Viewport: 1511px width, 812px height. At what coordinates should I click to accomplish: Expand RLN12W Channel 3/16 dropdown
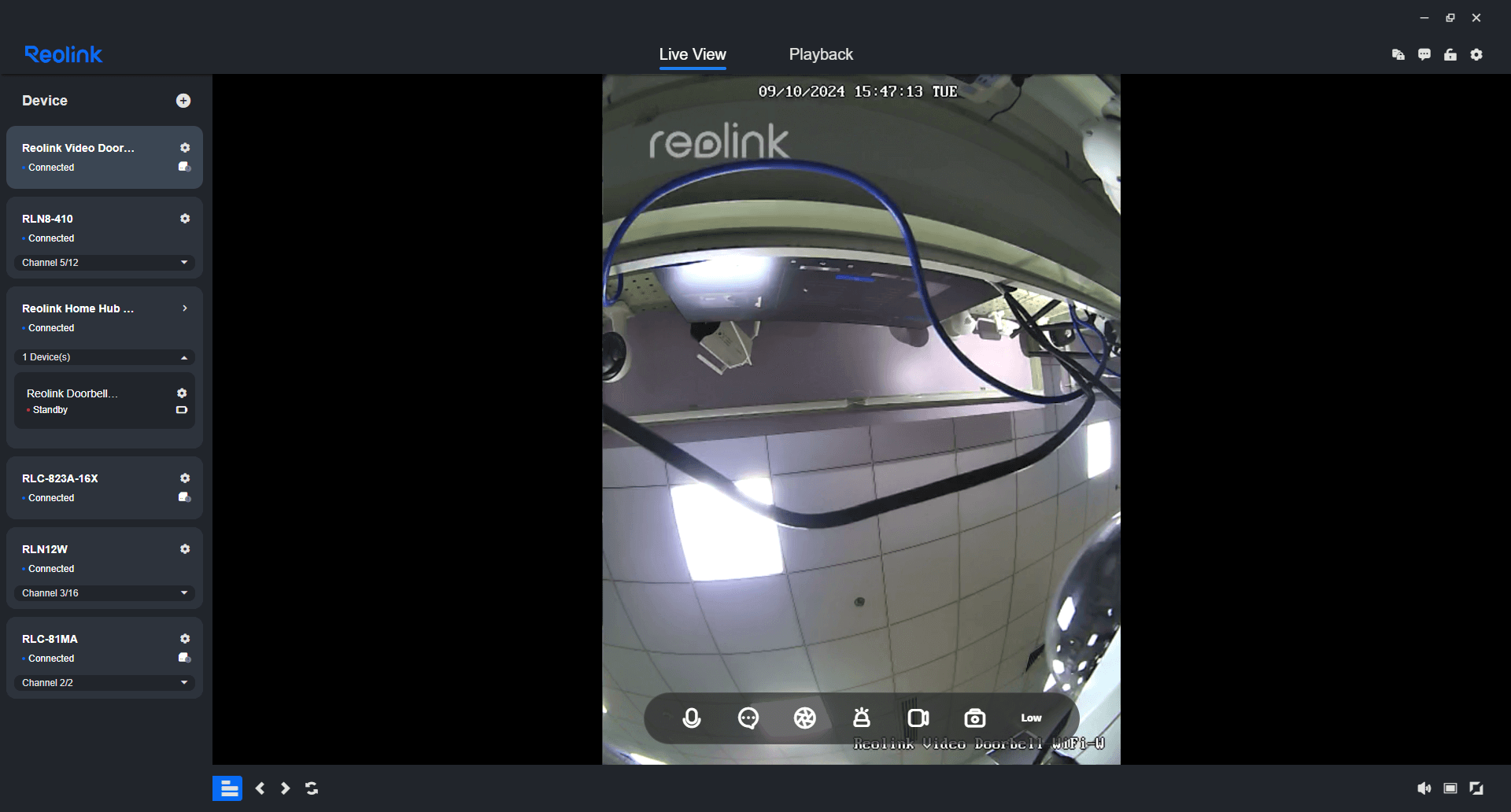[x=105, y=593]
